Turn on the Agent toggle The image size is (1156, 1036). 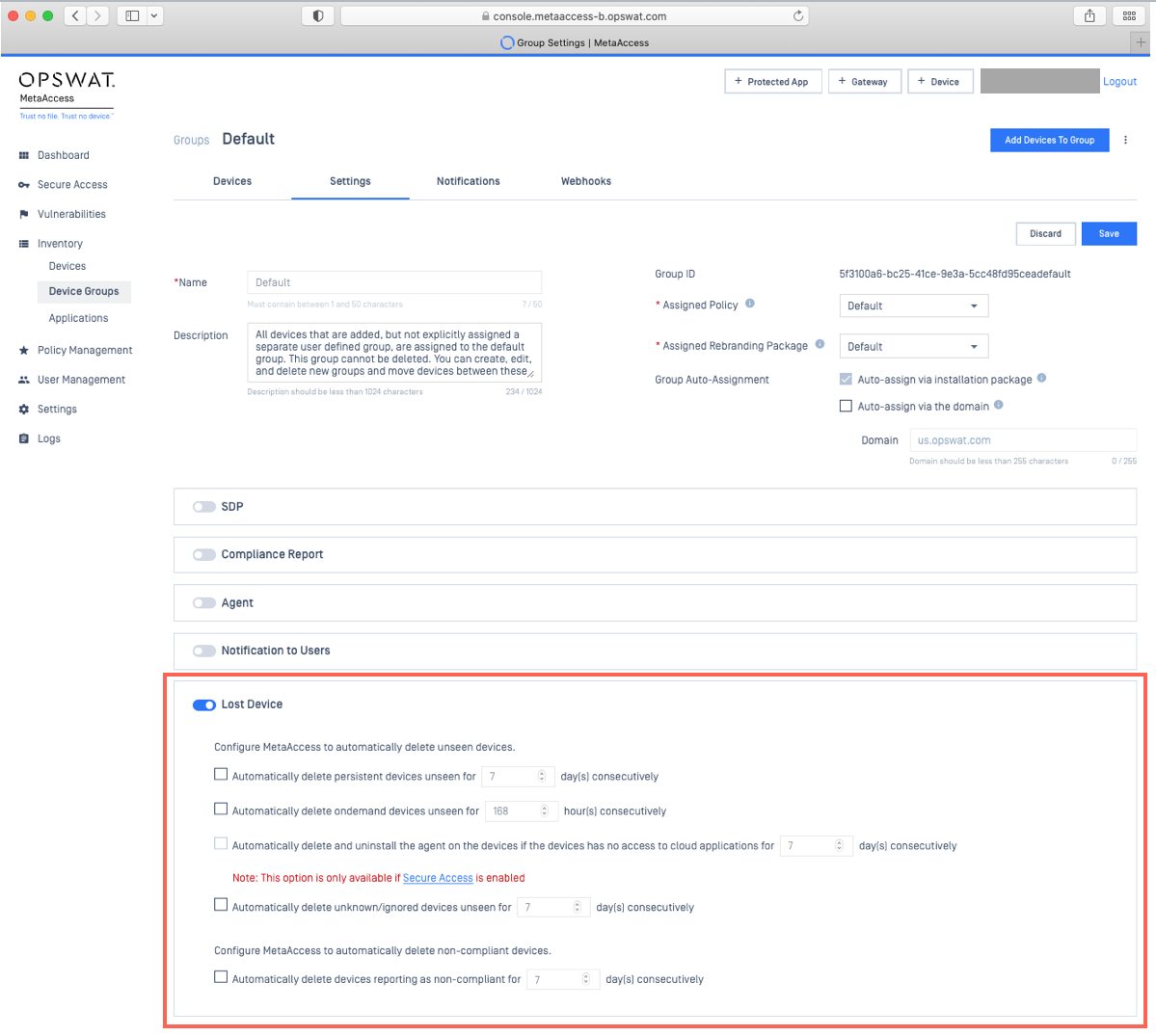point(204,603)
